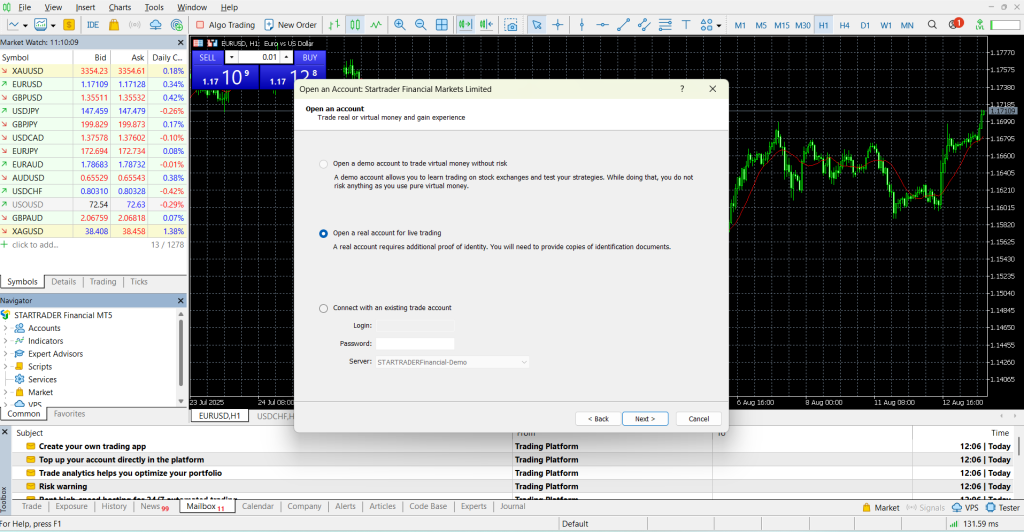The height and width of the screenshot is (532, 1024).
Task: Click the dialog help question mark
Action: pos(682,89)
